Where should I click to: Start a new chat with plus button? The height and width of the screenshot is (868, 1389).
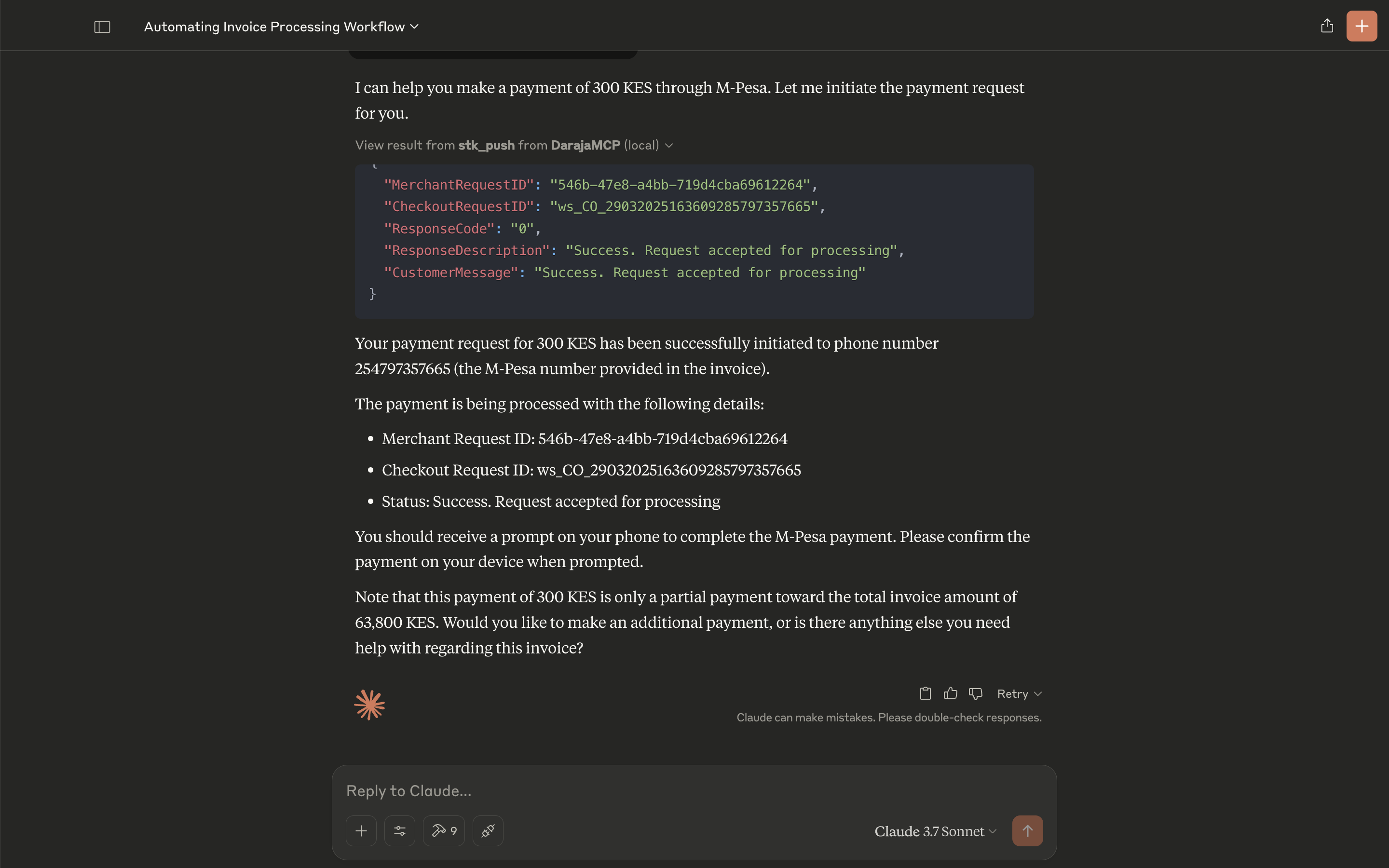(x=1362, y=26)
